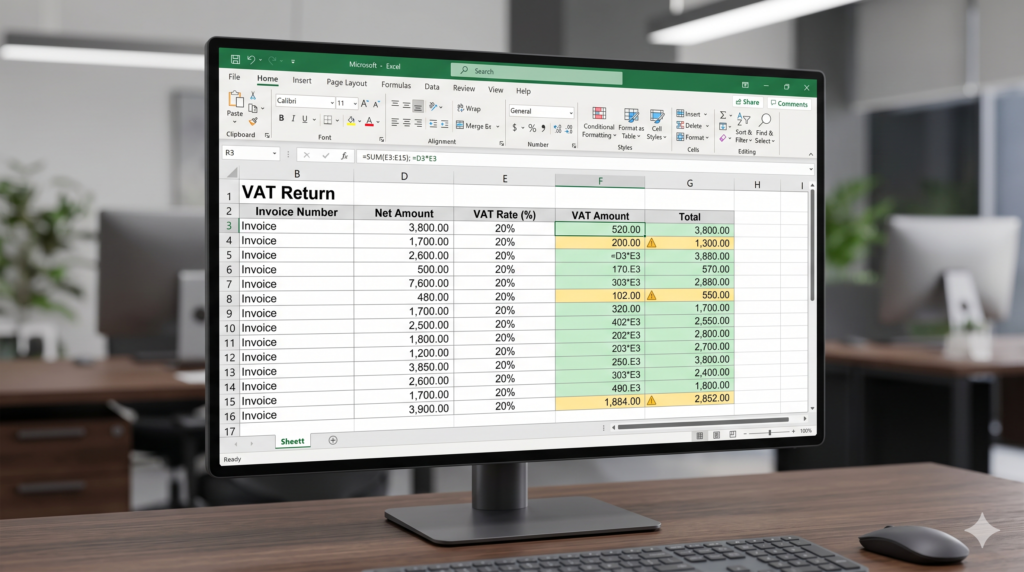Apply the Percent Style format
This screenshot has width=1024, height=572.
click(x=532, y=128)
